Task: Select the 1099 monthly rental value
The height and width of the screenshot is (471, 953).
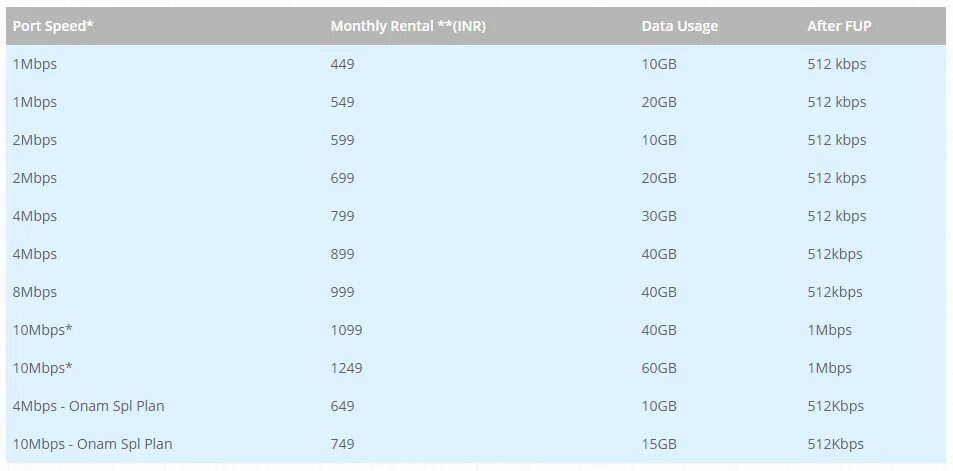Action: tap(346, 330)
